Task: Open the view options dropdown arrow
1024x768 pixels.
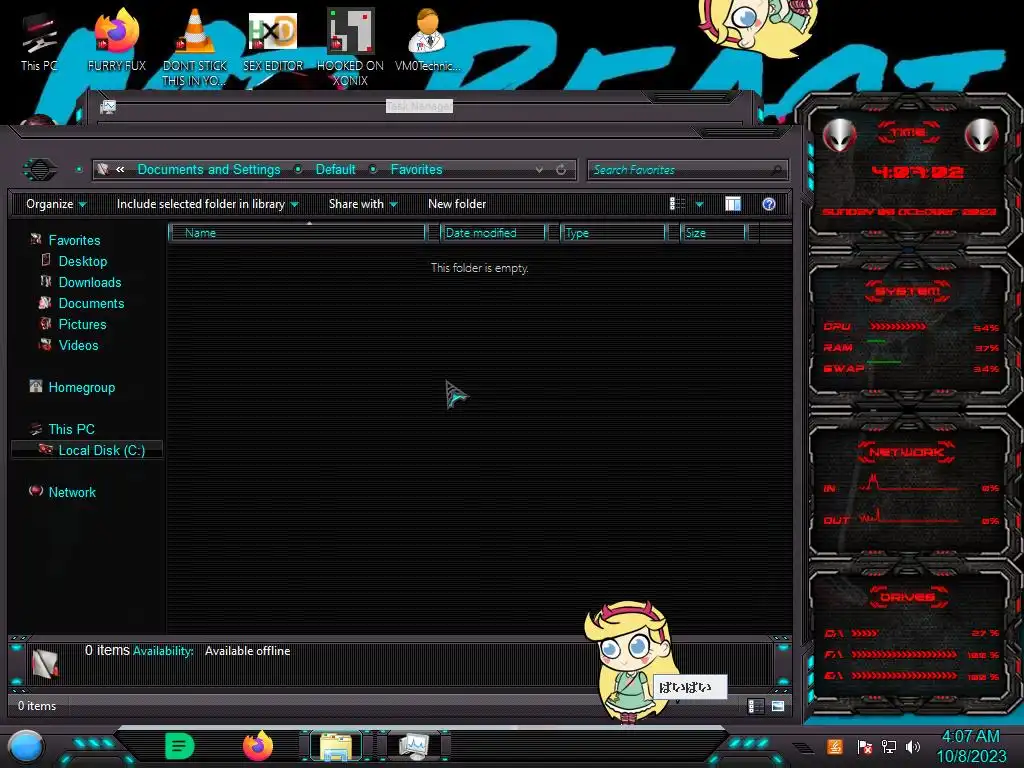Action: (699, 204)
